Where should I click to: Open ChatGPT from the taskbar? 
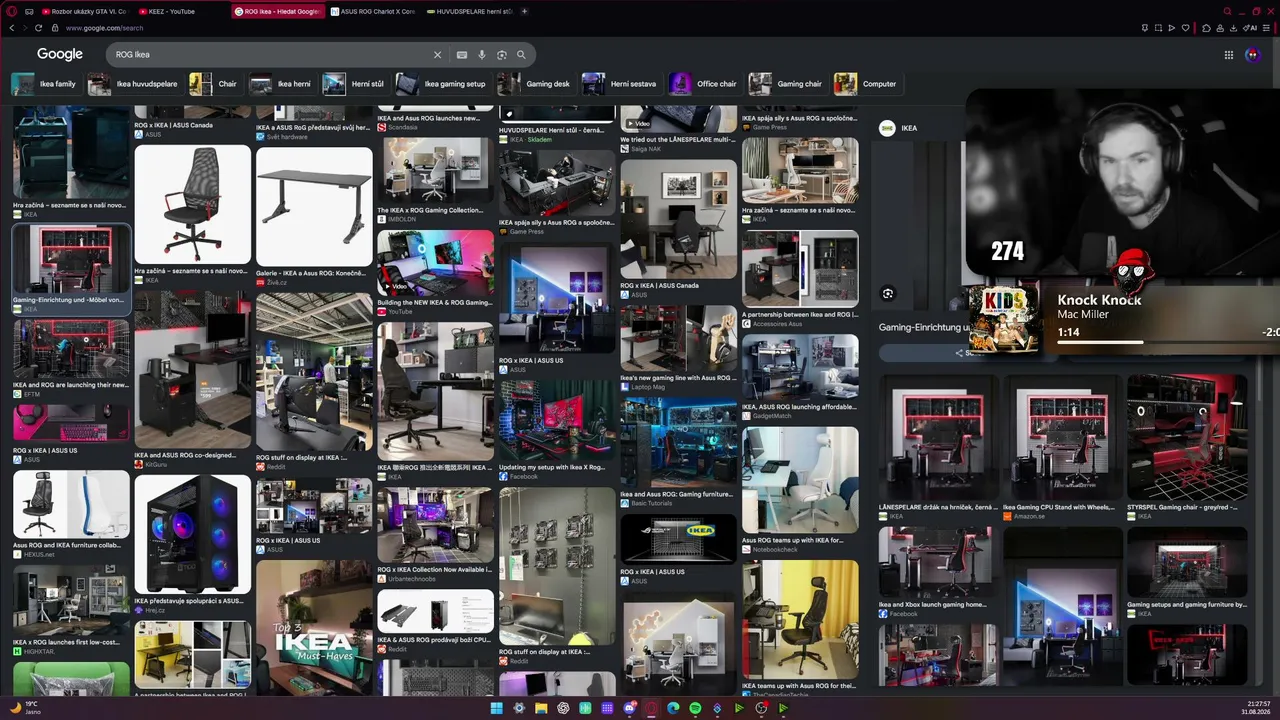[563, 708]
